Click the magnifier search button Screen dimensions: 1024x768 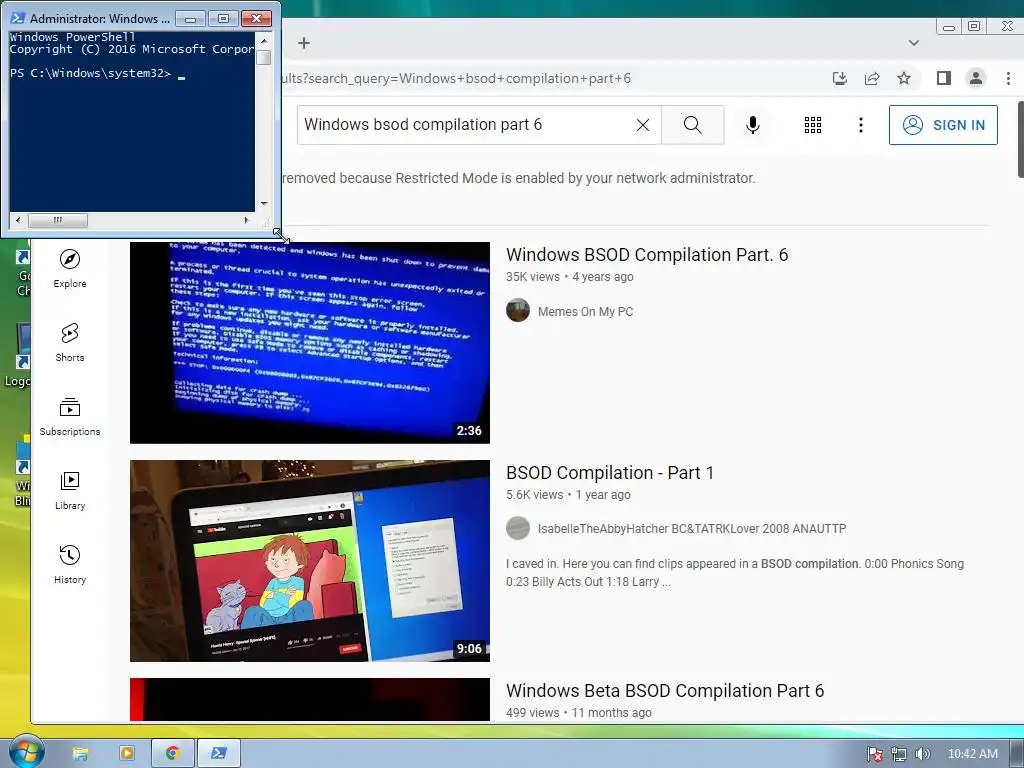pyautogui.click(x=692, y=125)
